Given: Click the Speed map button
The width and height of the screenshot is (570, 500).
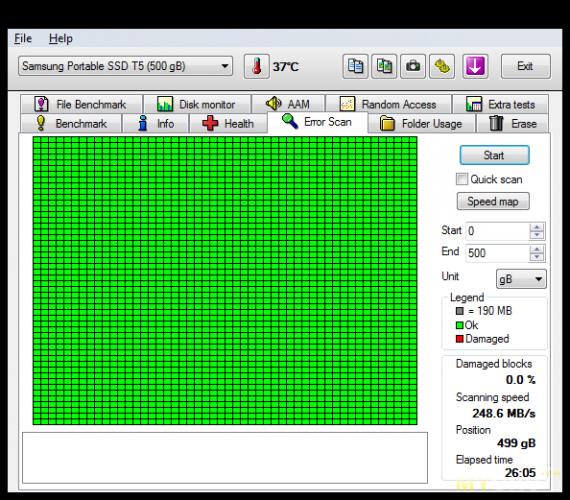Looking at the screenshot, I should tap(493, 201).
